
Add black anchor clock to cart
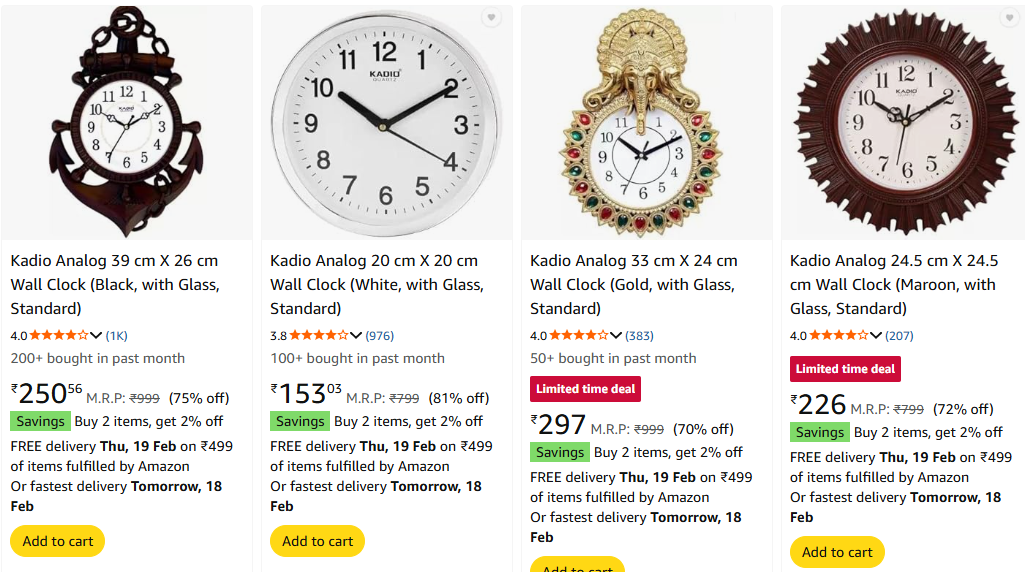[x=58, y=541]
